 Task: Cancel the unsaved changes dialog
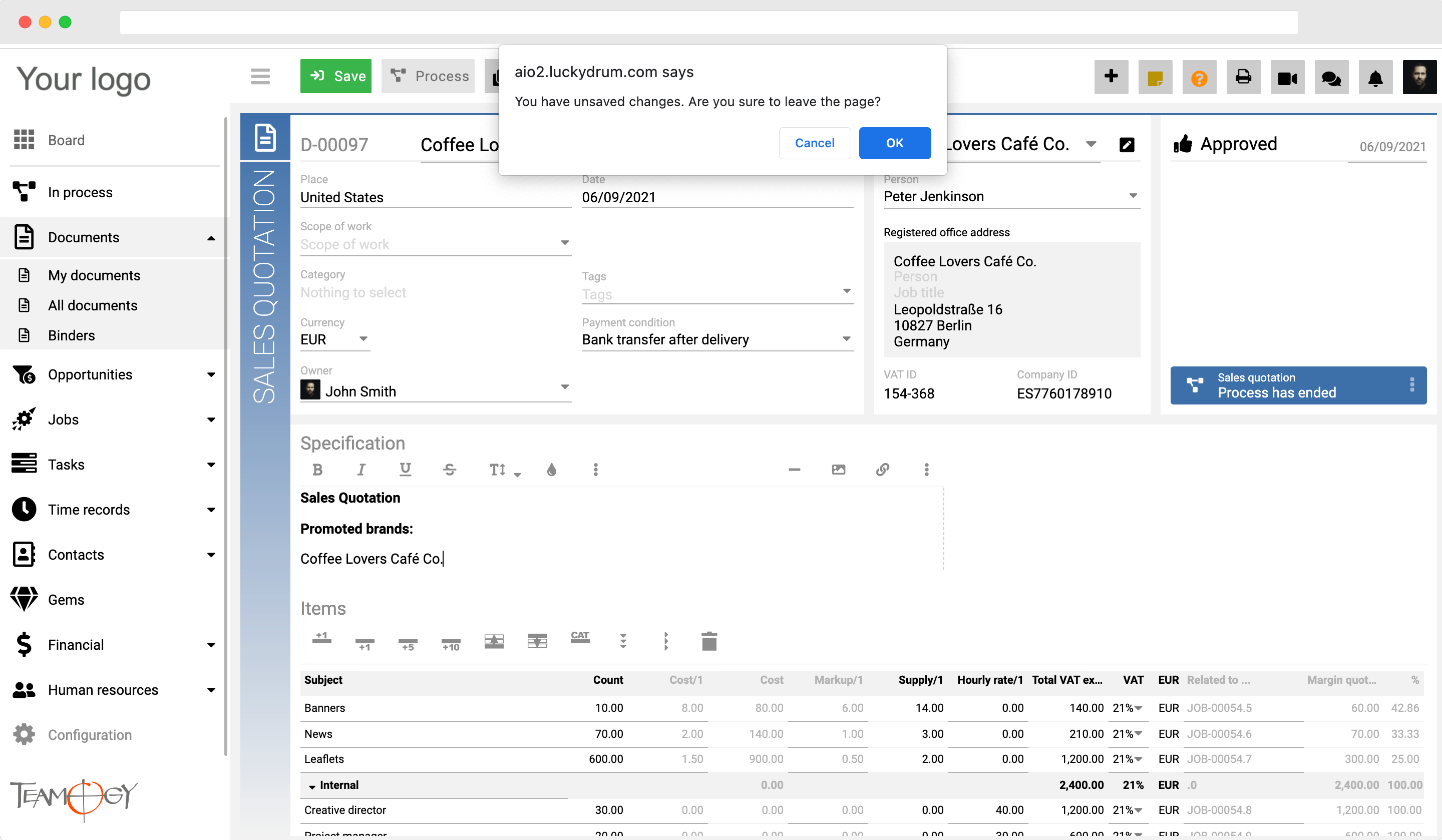tap(814, 143)
